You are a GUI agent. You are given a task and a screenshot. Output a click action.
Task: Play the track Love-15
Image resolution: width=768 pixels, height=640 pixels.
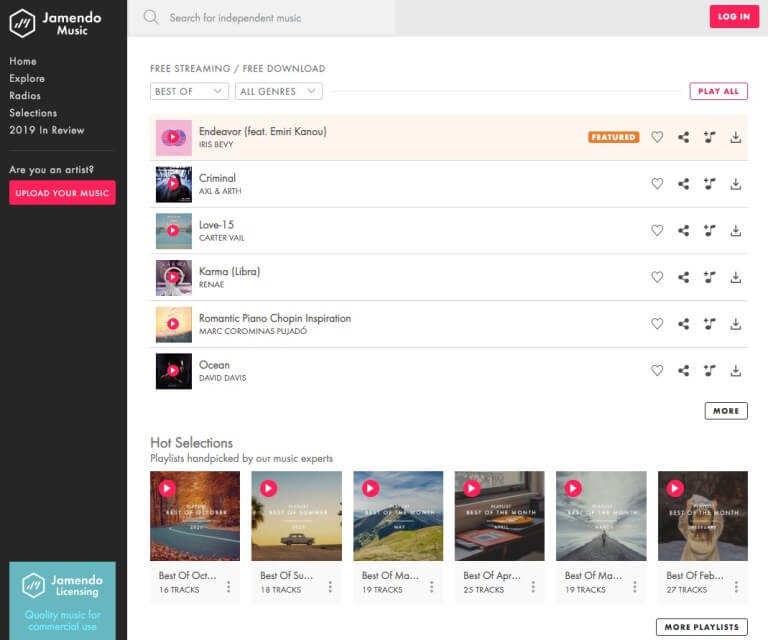point(173,230)
